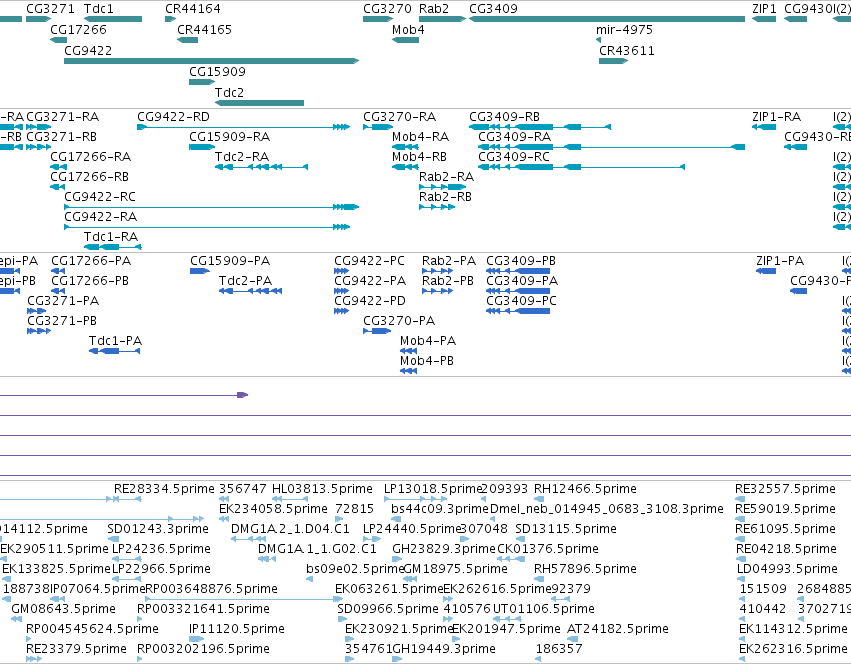Select the AT24182.5prime EST
The width and height of the screenshot is (851, 664).
tap(573, 639)
